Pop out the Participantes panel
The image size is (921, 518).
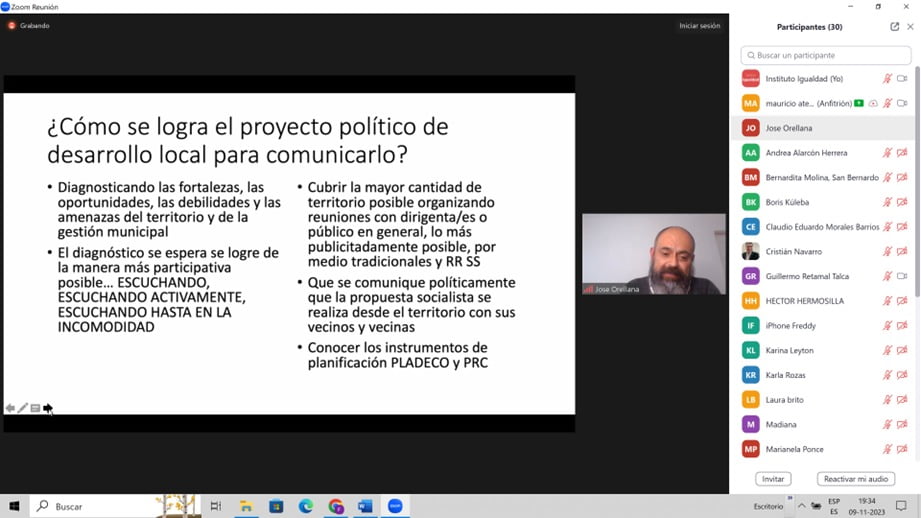(894, 27)
